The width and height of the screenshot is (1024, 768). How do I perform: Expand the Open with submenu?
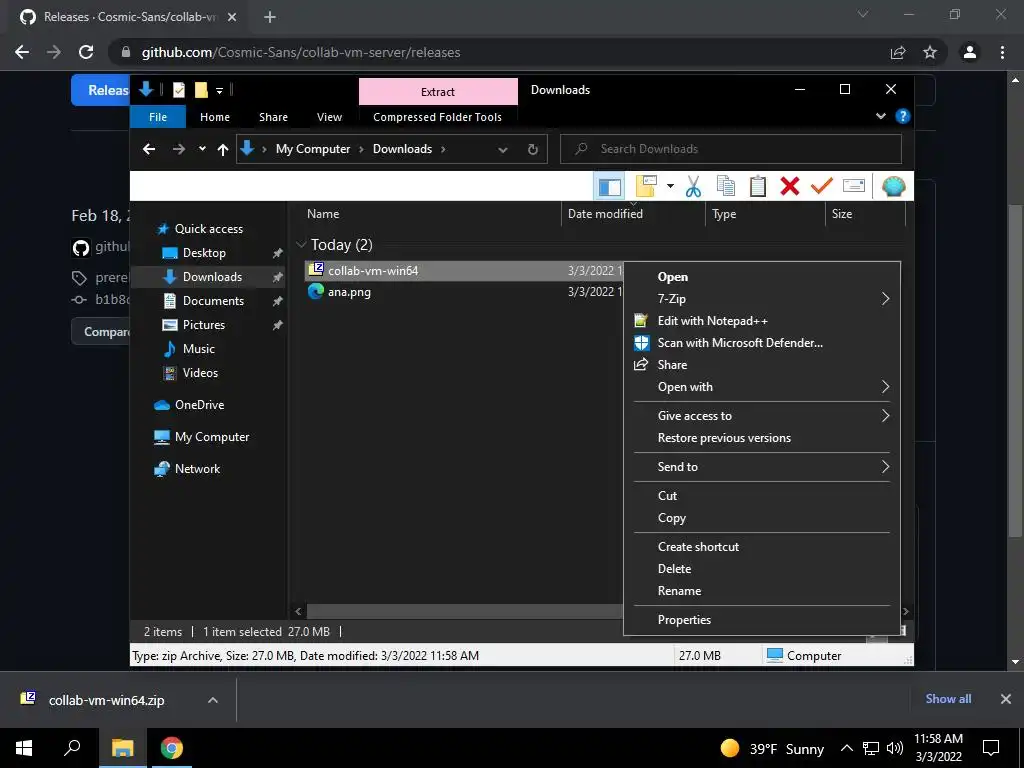tap(761, 387)
